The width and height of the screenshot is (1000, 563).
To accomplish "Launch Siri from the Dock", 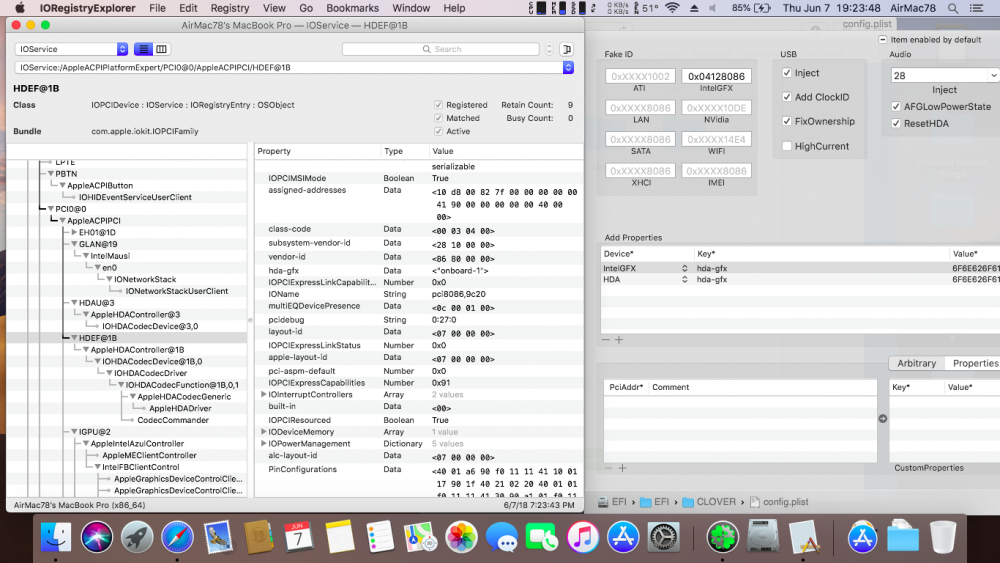I will (96, 537).
